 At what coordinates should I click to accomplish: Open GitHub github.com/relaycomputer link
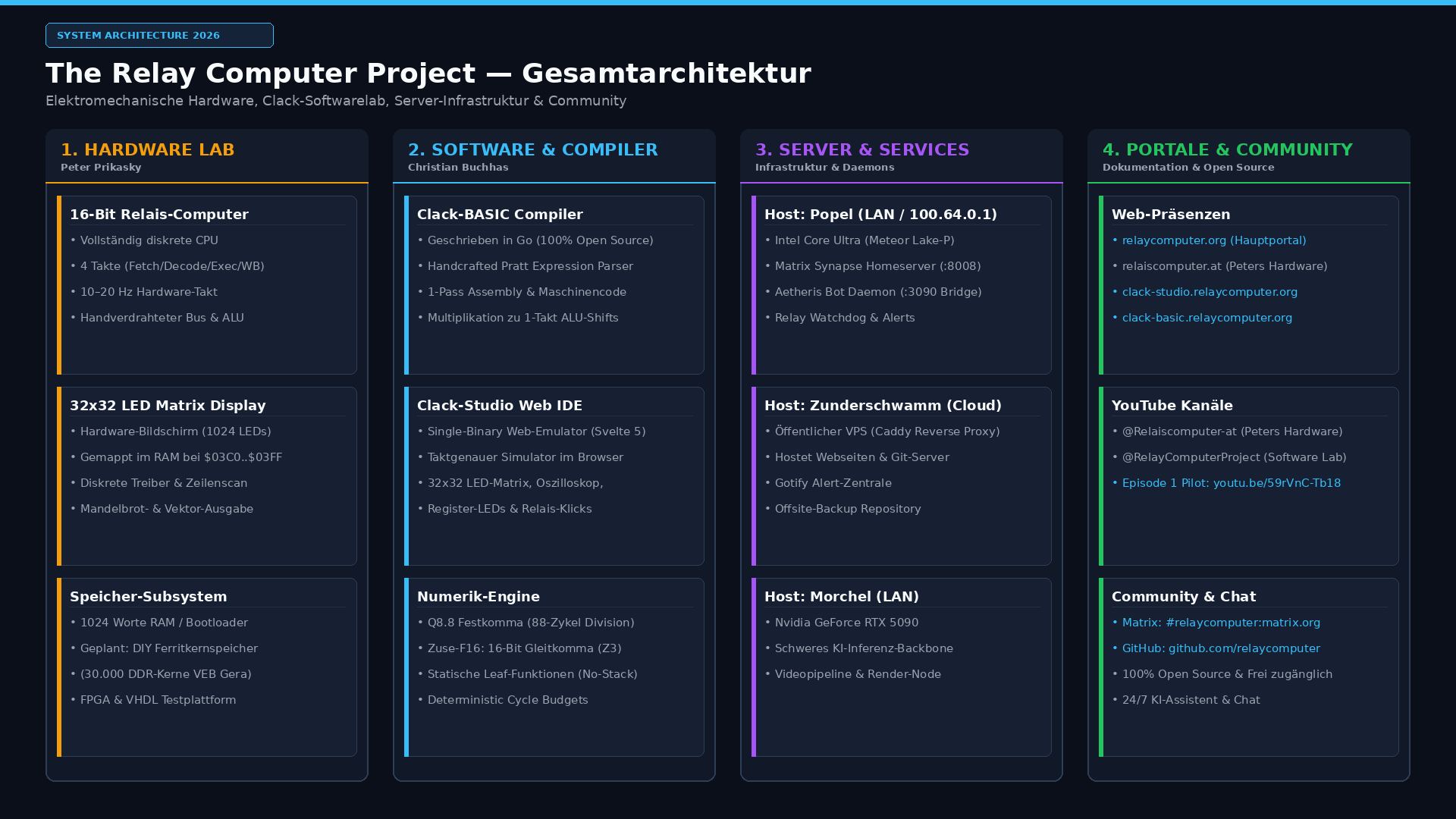[x=1221, y=648]
